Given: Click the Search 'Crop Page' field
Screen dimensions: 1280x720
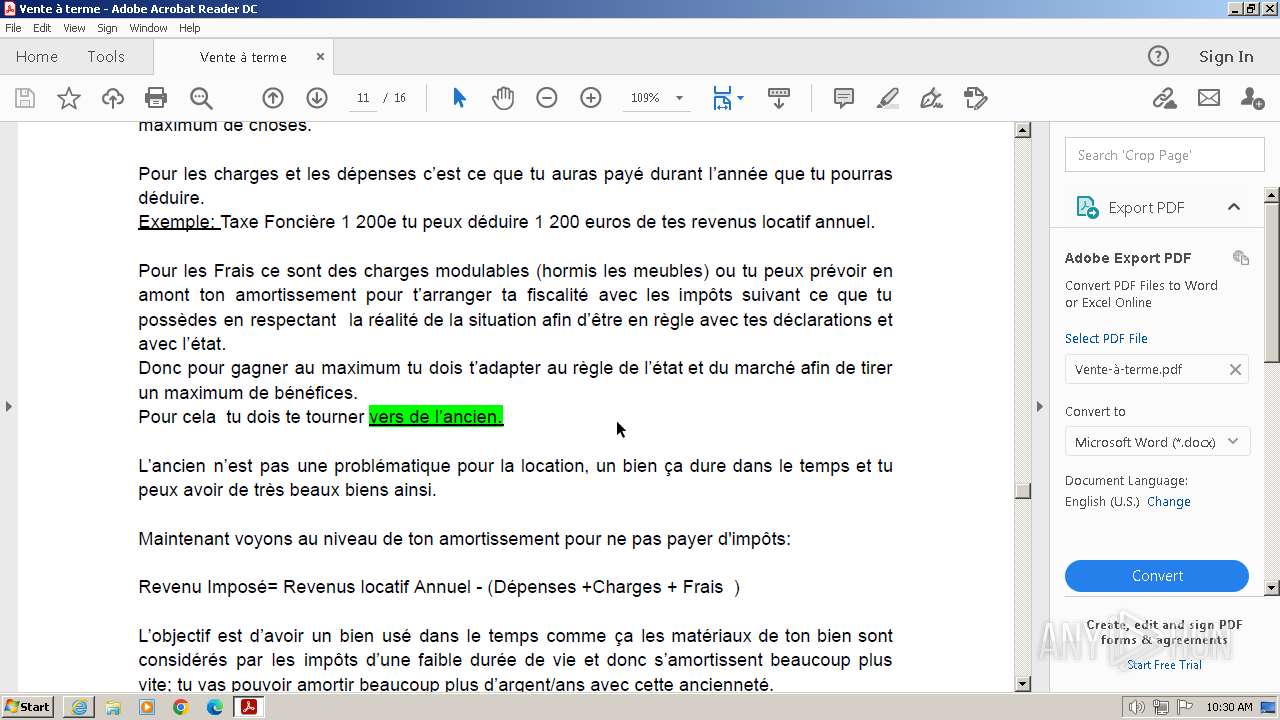Looking at the screenshot, I should [x=1165, y=155].
